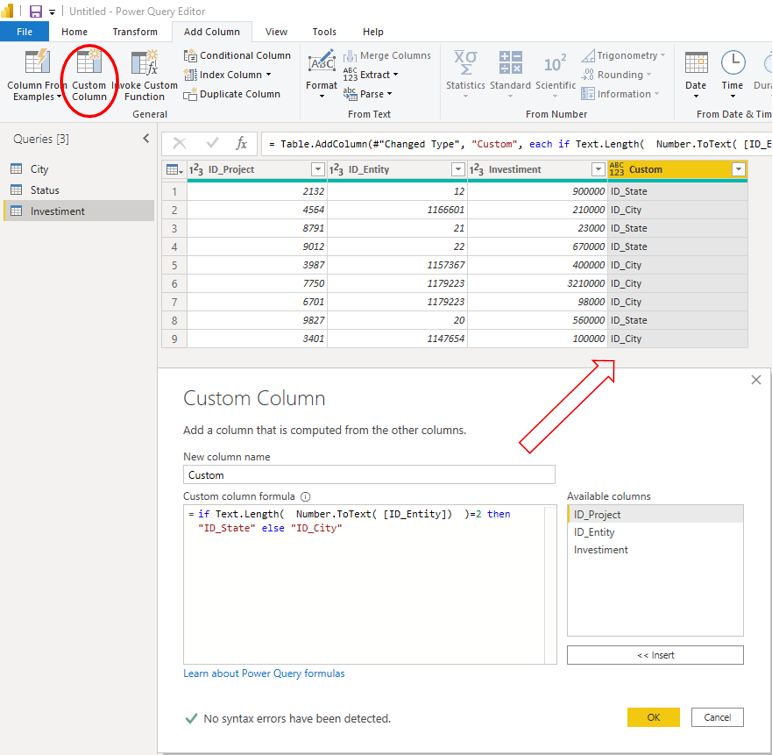The width and height of the screenshot is (773, 755).
Task: Click the cell containing 1166601
Action: point(397,210)
